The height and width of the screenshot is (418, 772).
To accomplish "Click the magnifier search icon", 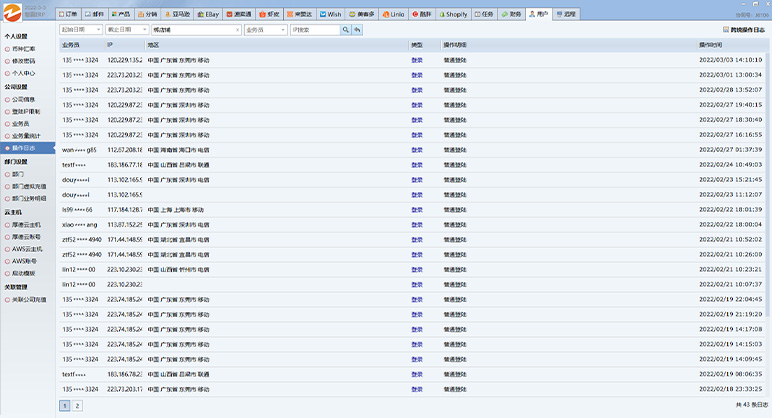I will tap(346, 30).
